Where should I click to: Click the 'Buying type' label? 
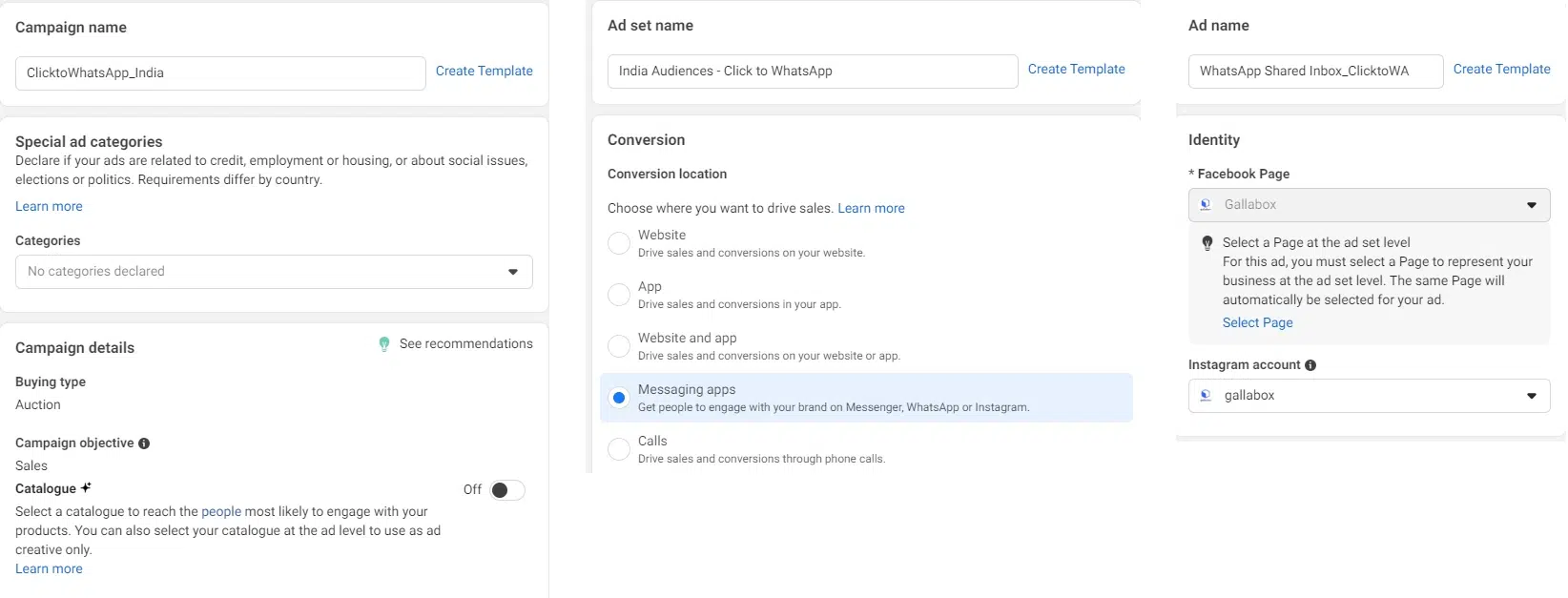[51, 382]
